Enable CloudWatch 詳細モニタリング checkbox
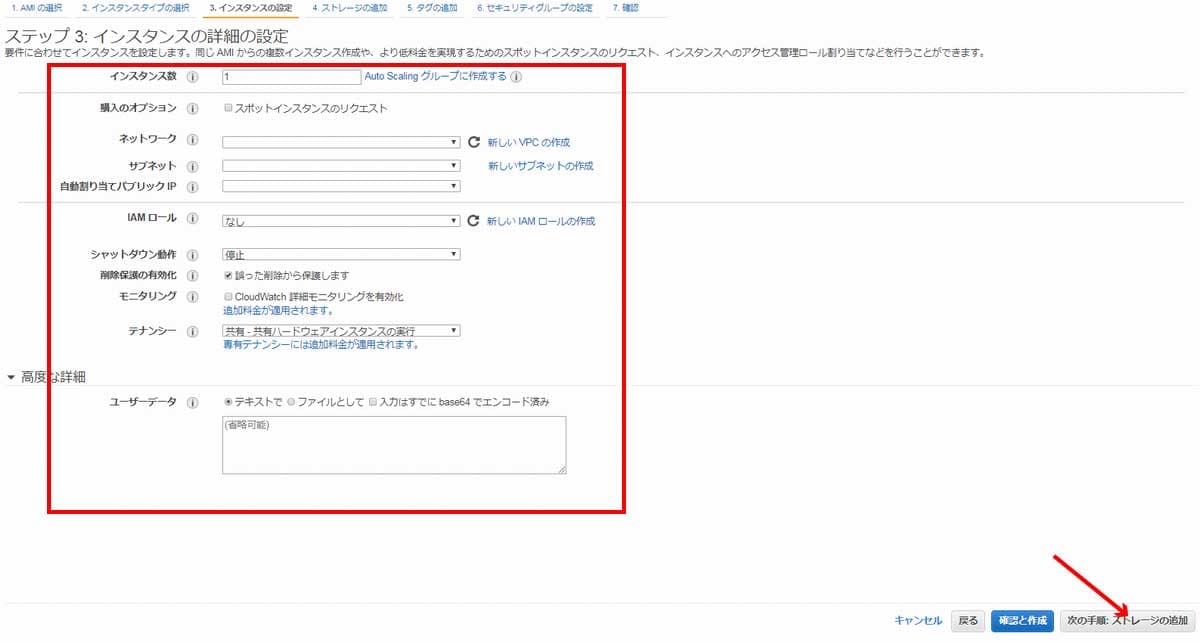 229,297
